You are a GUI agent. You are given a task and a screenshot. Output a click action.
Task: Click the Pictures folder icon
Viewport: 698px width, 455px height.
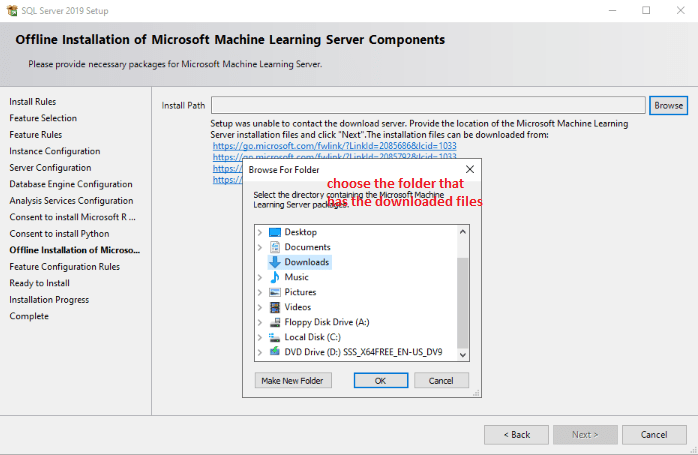275,292
